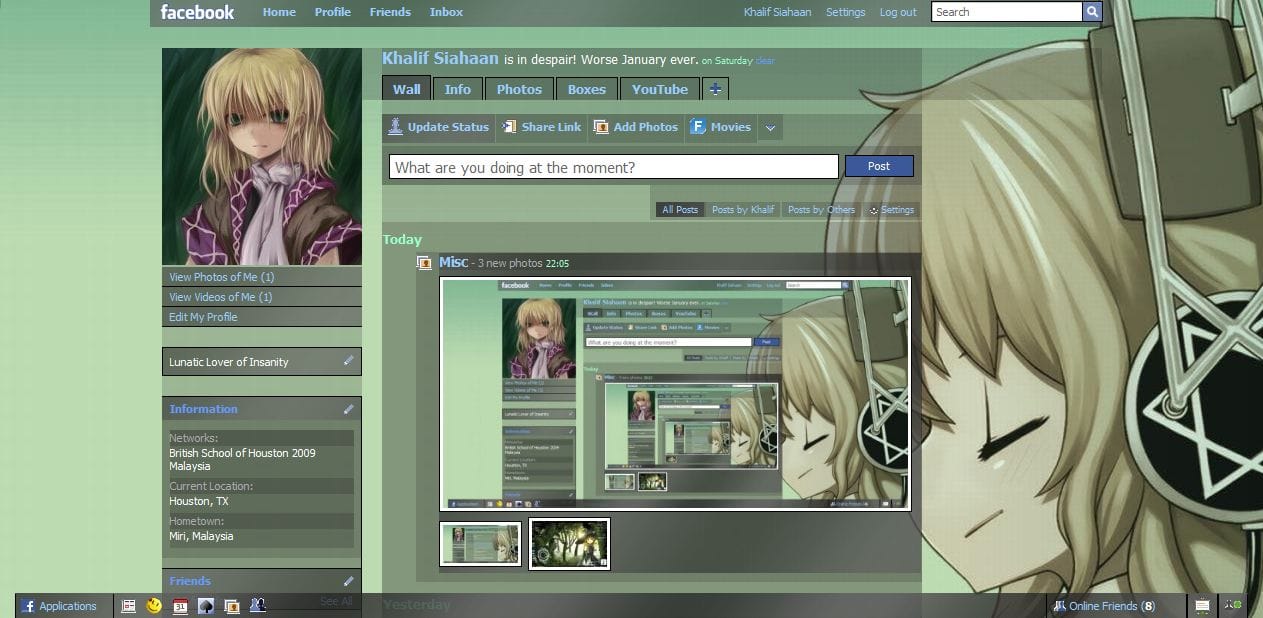Click Log out link
This screenshot has height=618, width=1263.
pos(898,12)
